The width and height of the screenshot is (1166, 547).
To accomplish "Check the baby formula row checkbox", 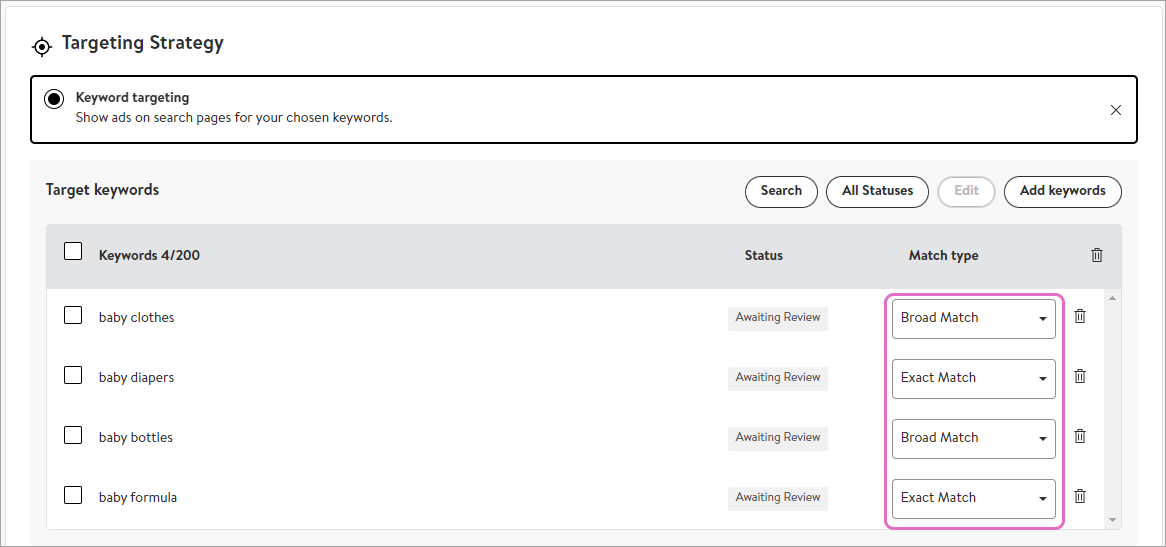I will tap(73, 496).
